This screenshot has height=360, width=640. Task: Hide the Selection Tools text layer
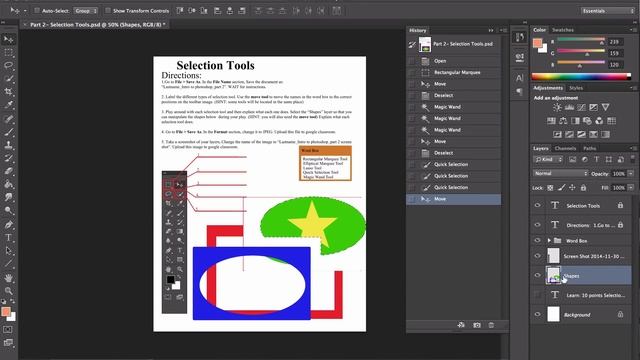(x=538, y=205)
